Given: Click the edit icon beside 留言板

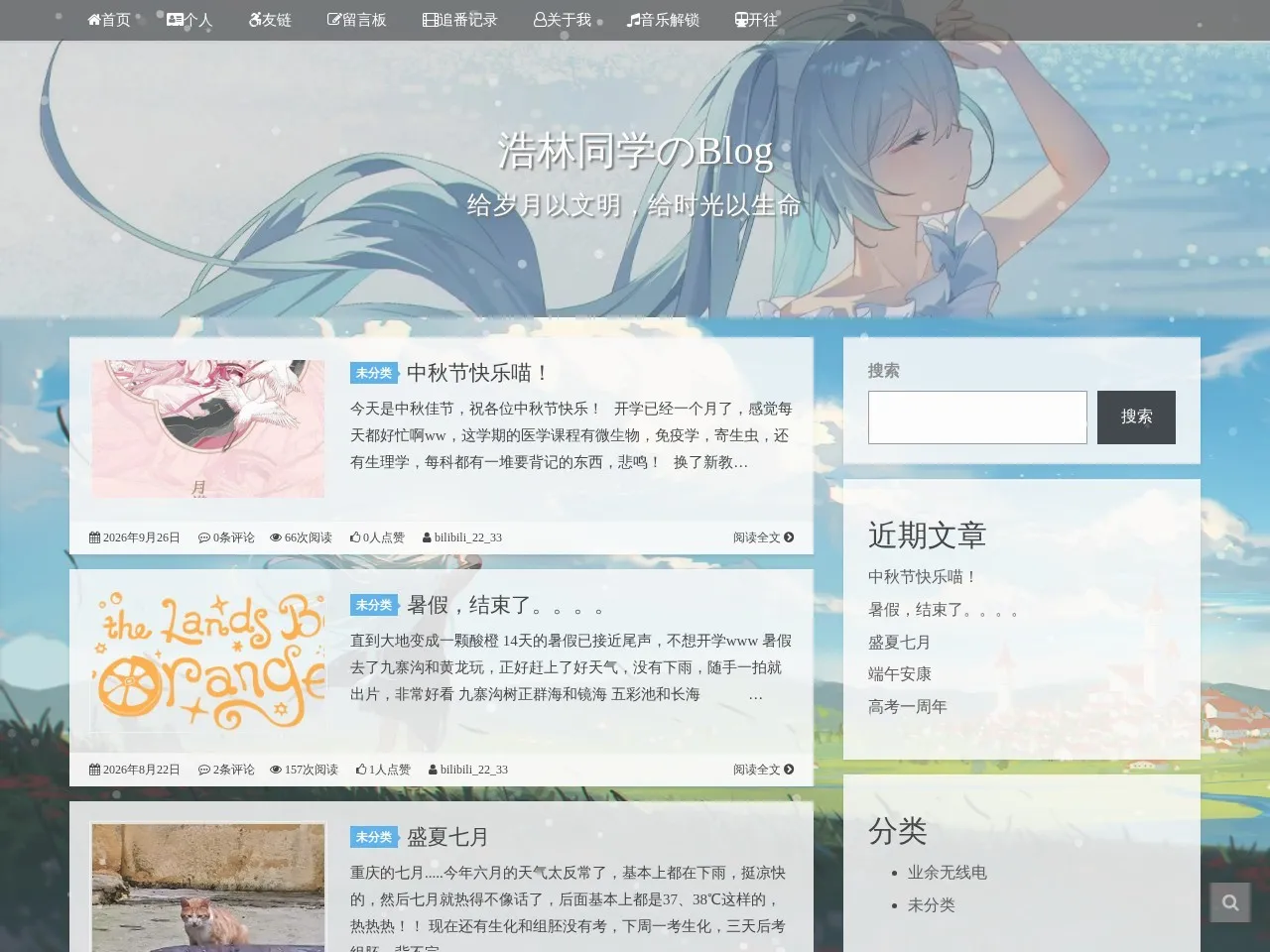Looking at the screenshot, I should coord(334,20).
